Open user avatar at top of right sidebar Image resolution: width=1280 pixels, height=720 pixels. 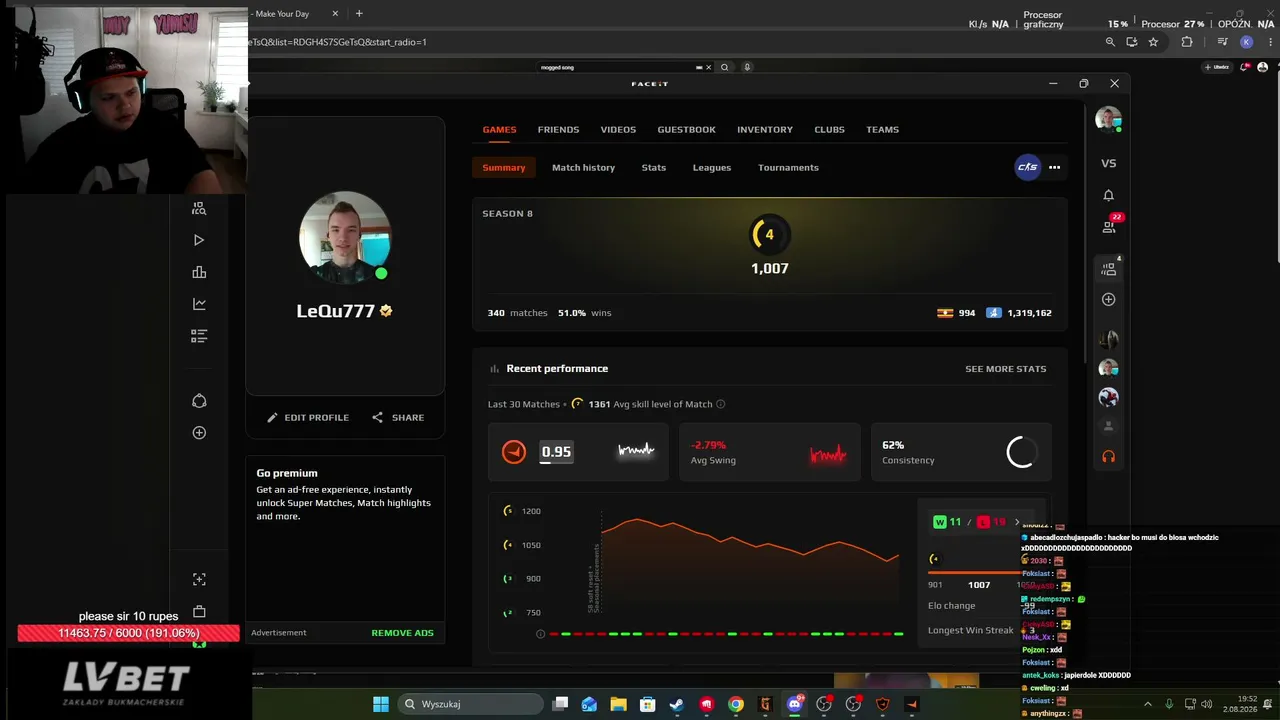point(1108,119)
